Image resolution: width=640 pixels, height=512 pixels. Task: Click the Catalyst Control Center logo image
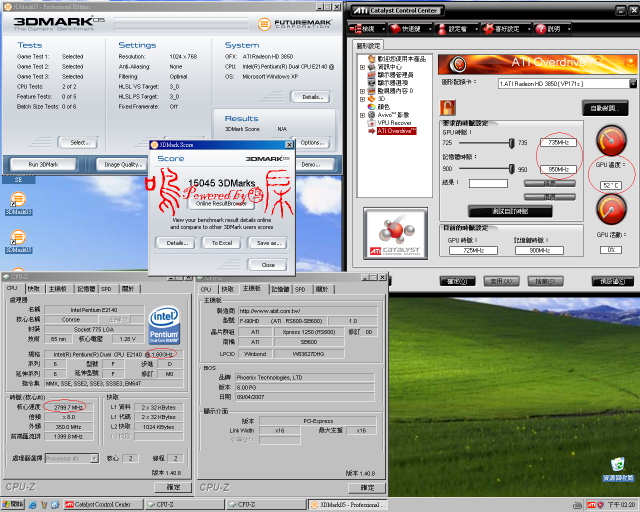click(x=396, y=234)
